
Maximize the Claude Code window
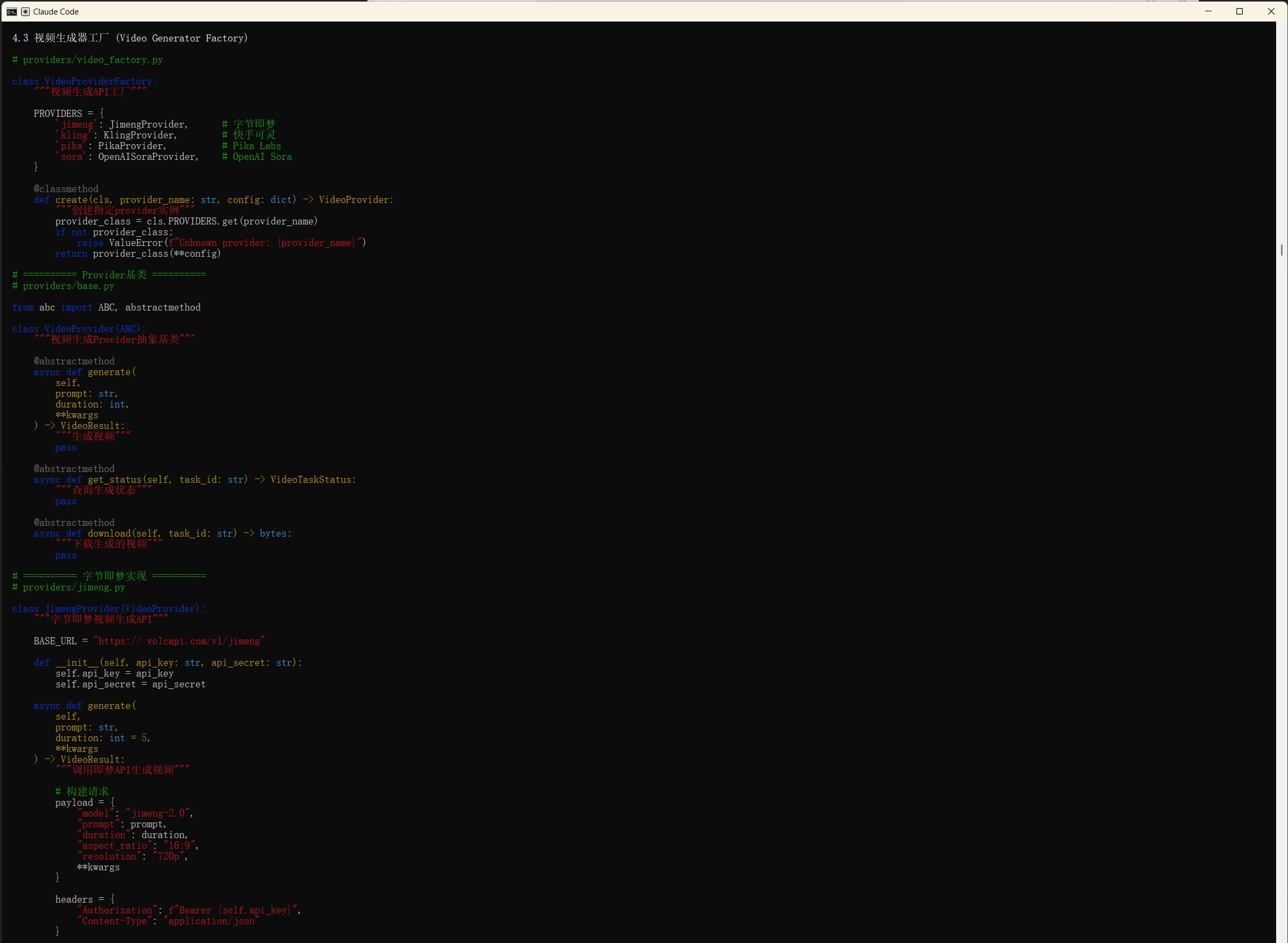point(1240,11)
